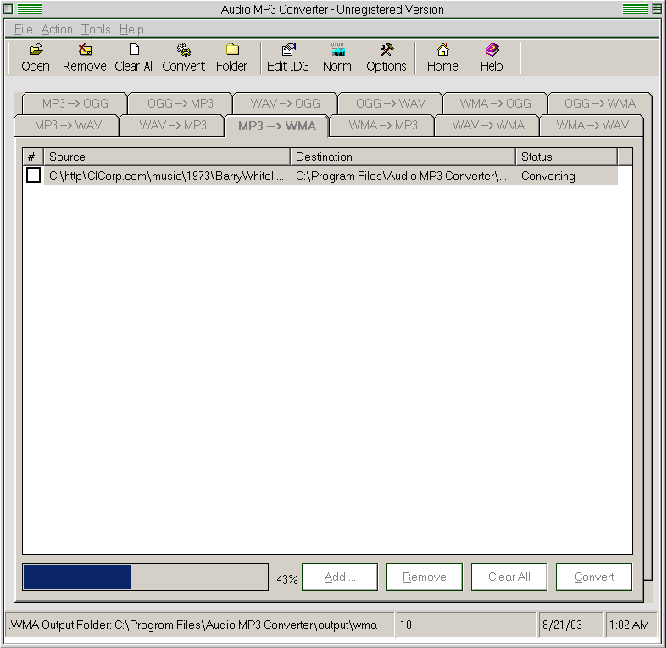This screenshot has width=666, height=648.
Task: Open the output Folder toolbar icon
Action: pos(231,58)
